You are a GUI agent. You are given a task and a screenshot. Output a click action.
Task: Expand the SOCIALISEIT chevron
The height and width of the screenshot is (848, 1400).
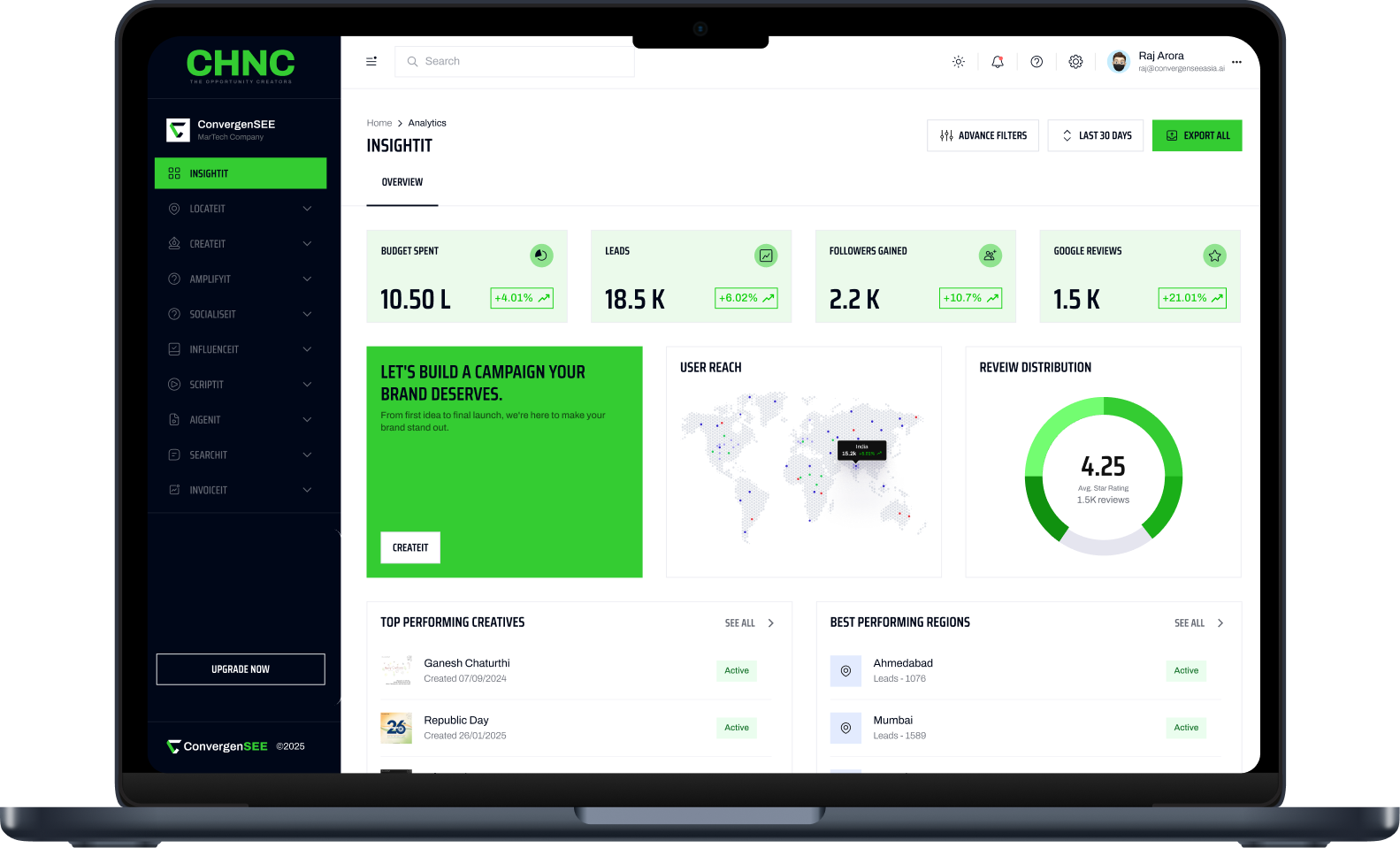(x=307, y=314)
